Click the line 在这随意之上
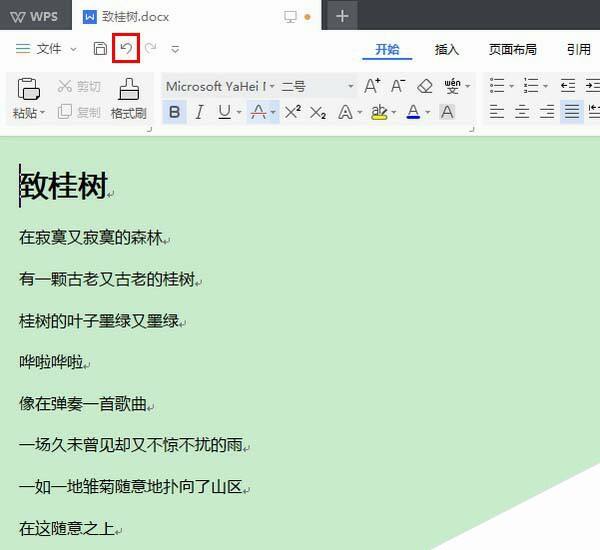The image size is (600, 550). pos(67,529)
